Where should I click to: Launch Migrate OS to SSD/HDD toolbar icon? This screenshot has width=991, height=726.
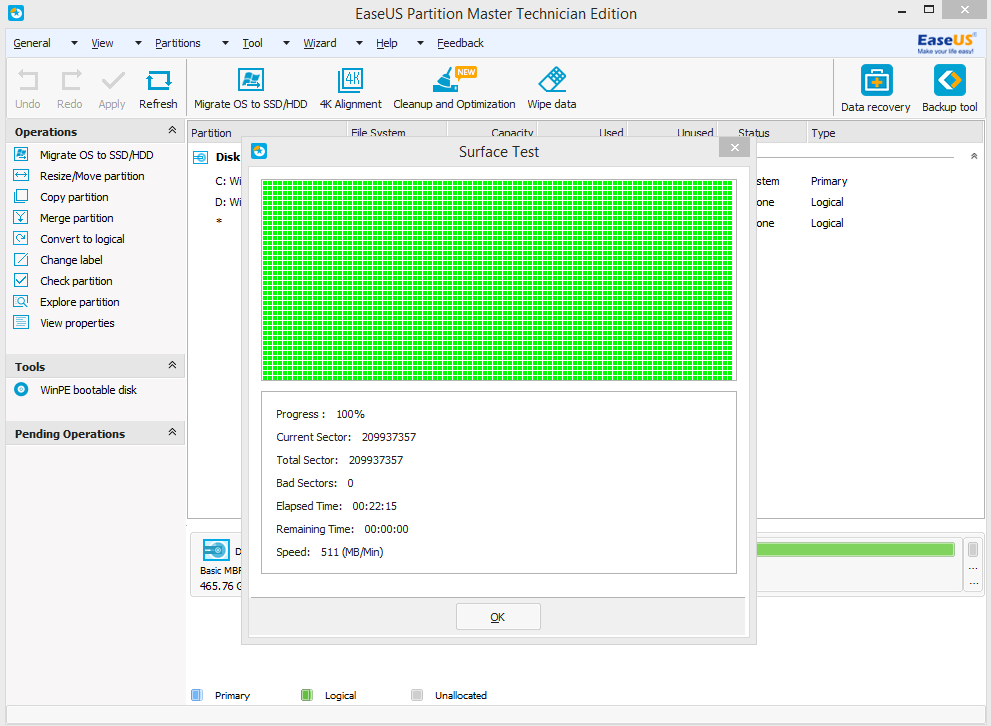click(250, 88)
